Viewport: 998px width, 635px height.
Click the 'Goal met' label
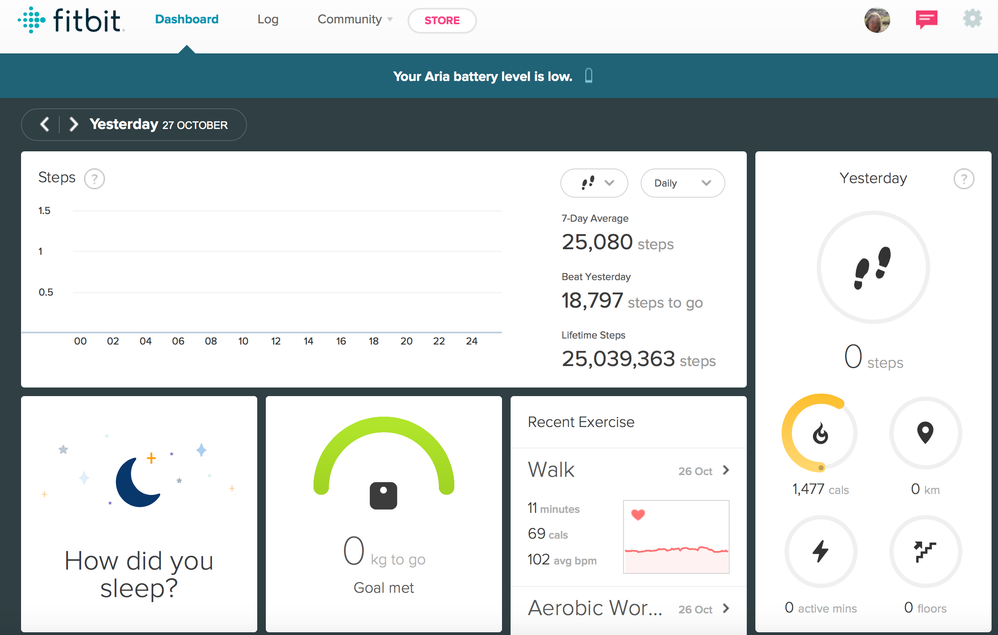384,588
